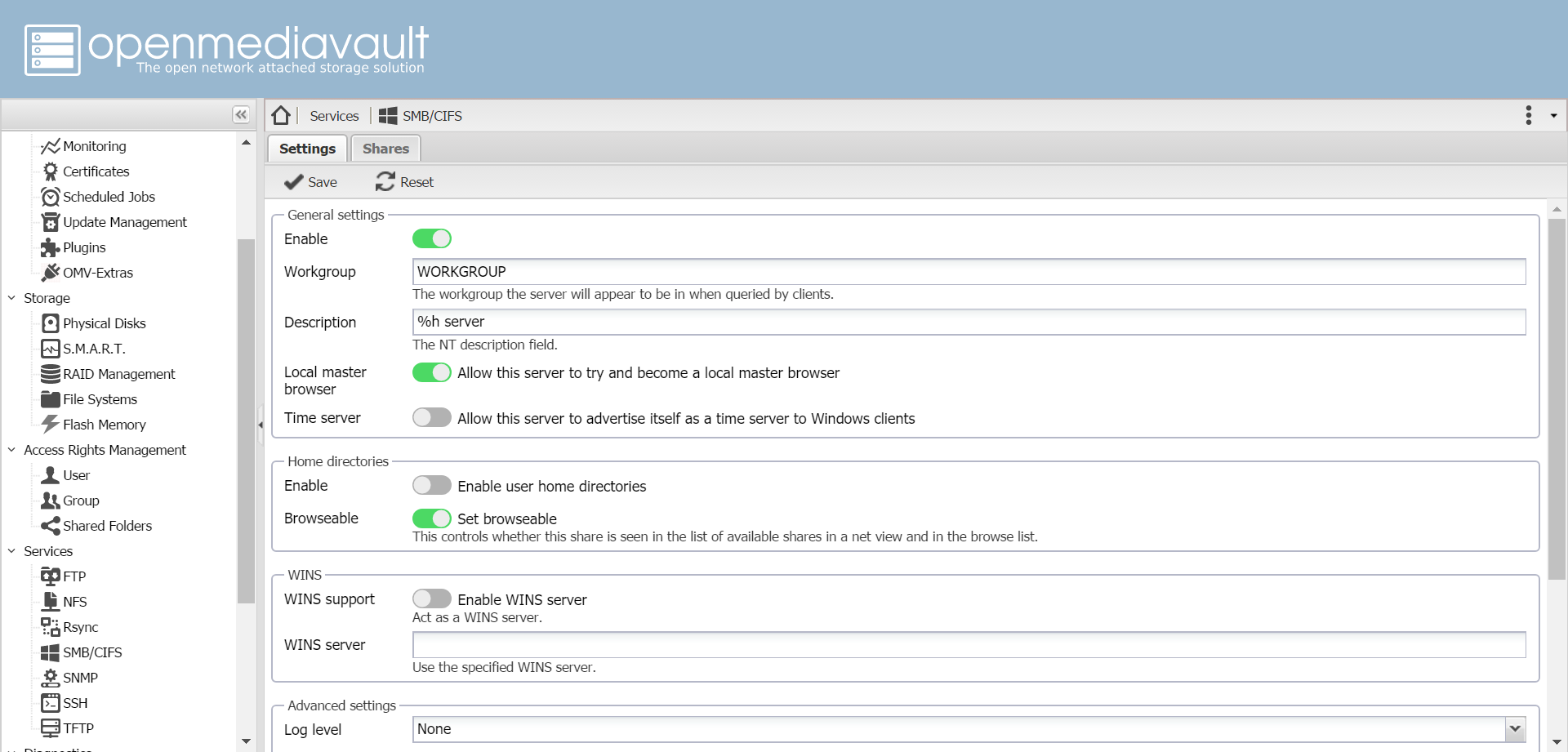Select Physical Disks label in the tree
The image size is (1568, 752).
pyautogui.click(x=105, y=323)
